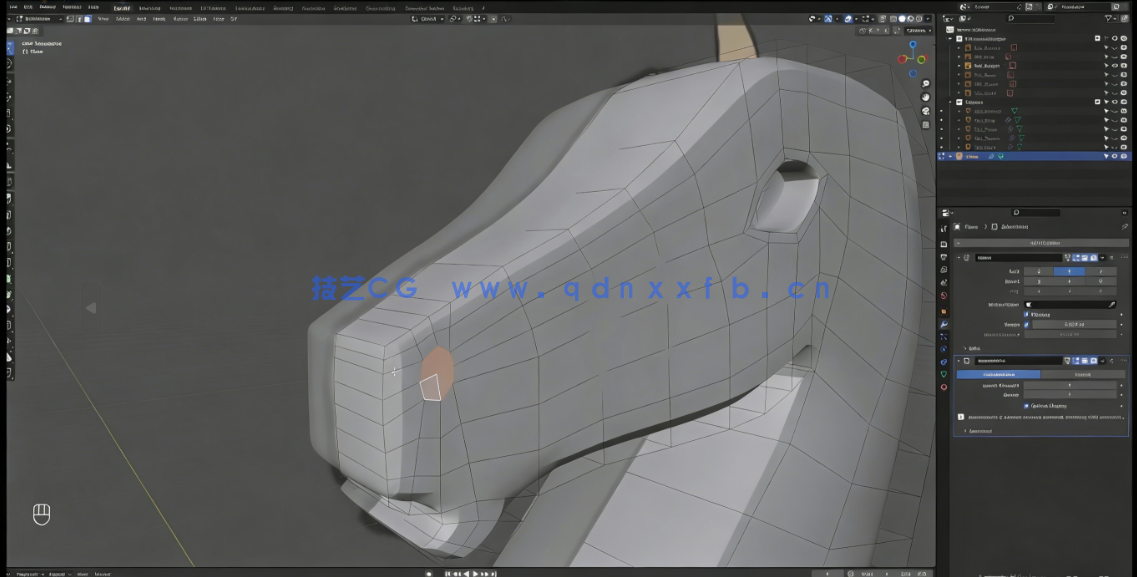Screen dimensions: 1137x577
Task: Enable the Optimal Display checkbox
Action: point(1025,405)
